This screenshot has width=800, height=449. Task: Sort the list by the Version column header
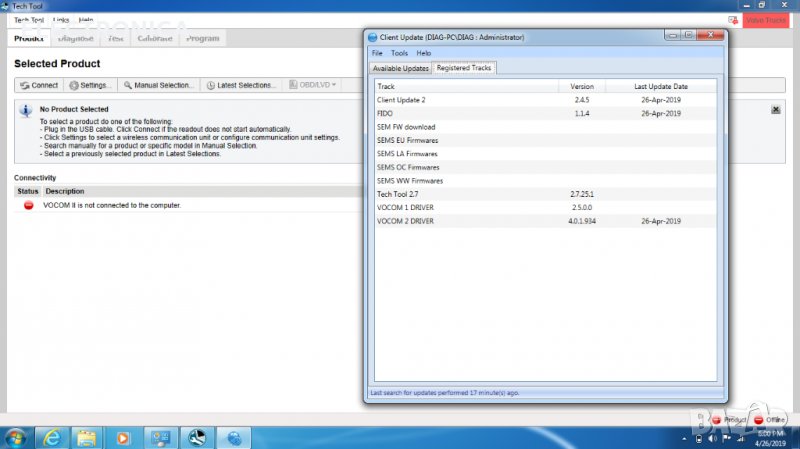(582, 87)
